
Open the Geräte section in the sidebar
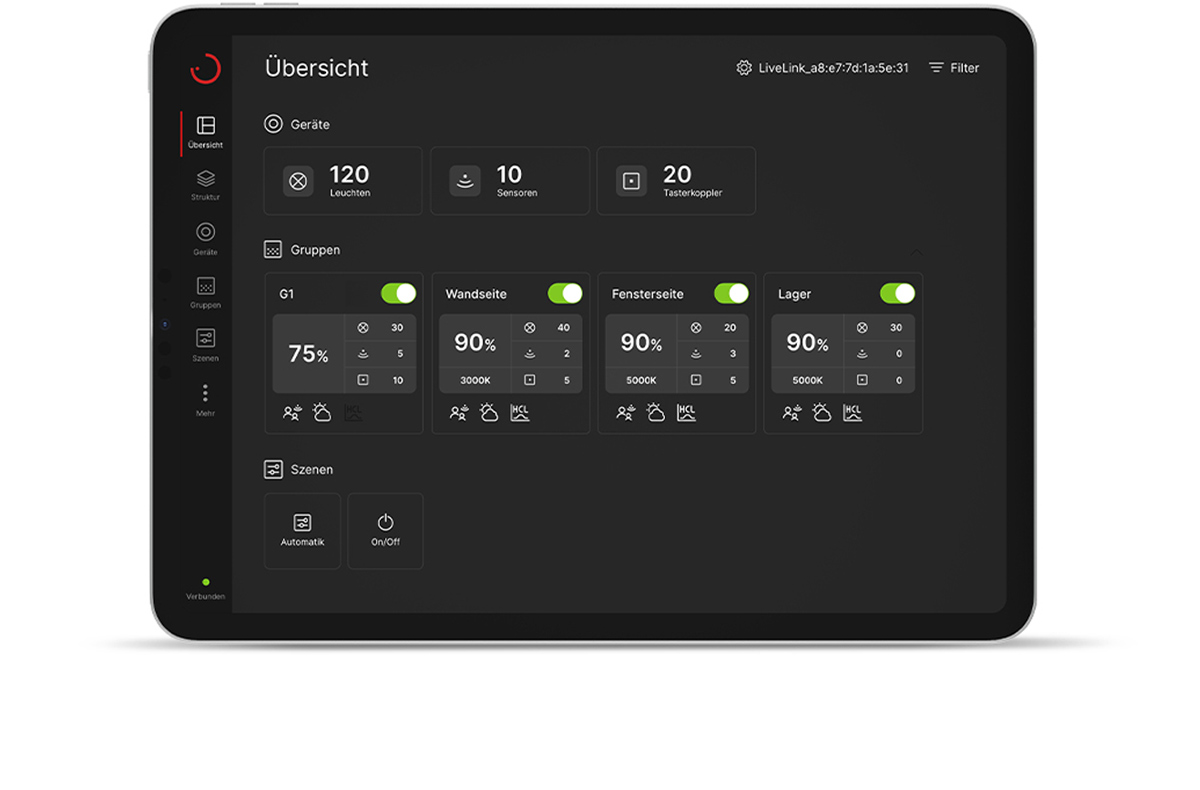(205, 238)
